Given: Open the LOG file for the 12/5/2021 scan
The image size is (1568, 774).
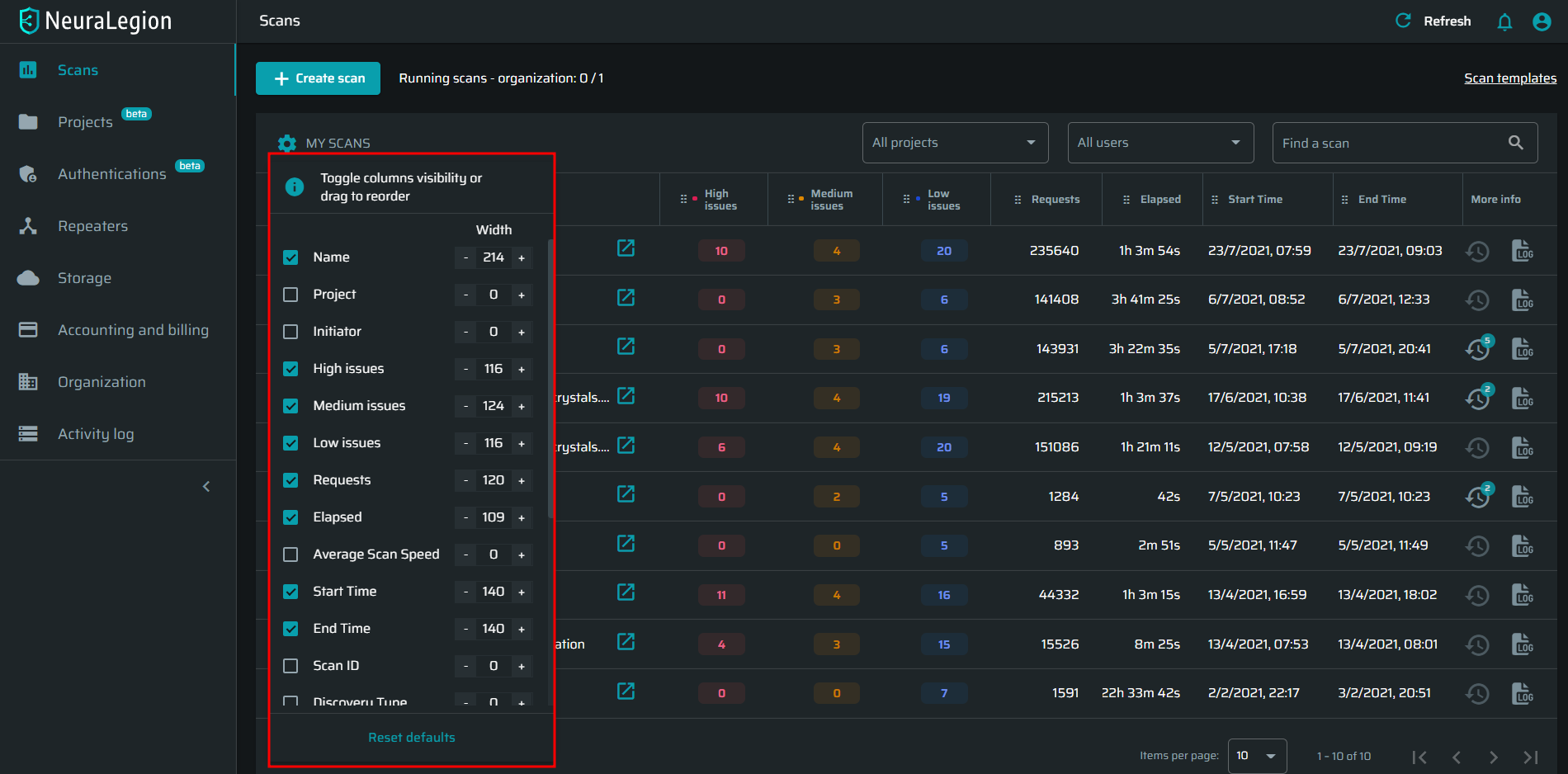Looking at the screenshot, I should tap(1523, 447).
